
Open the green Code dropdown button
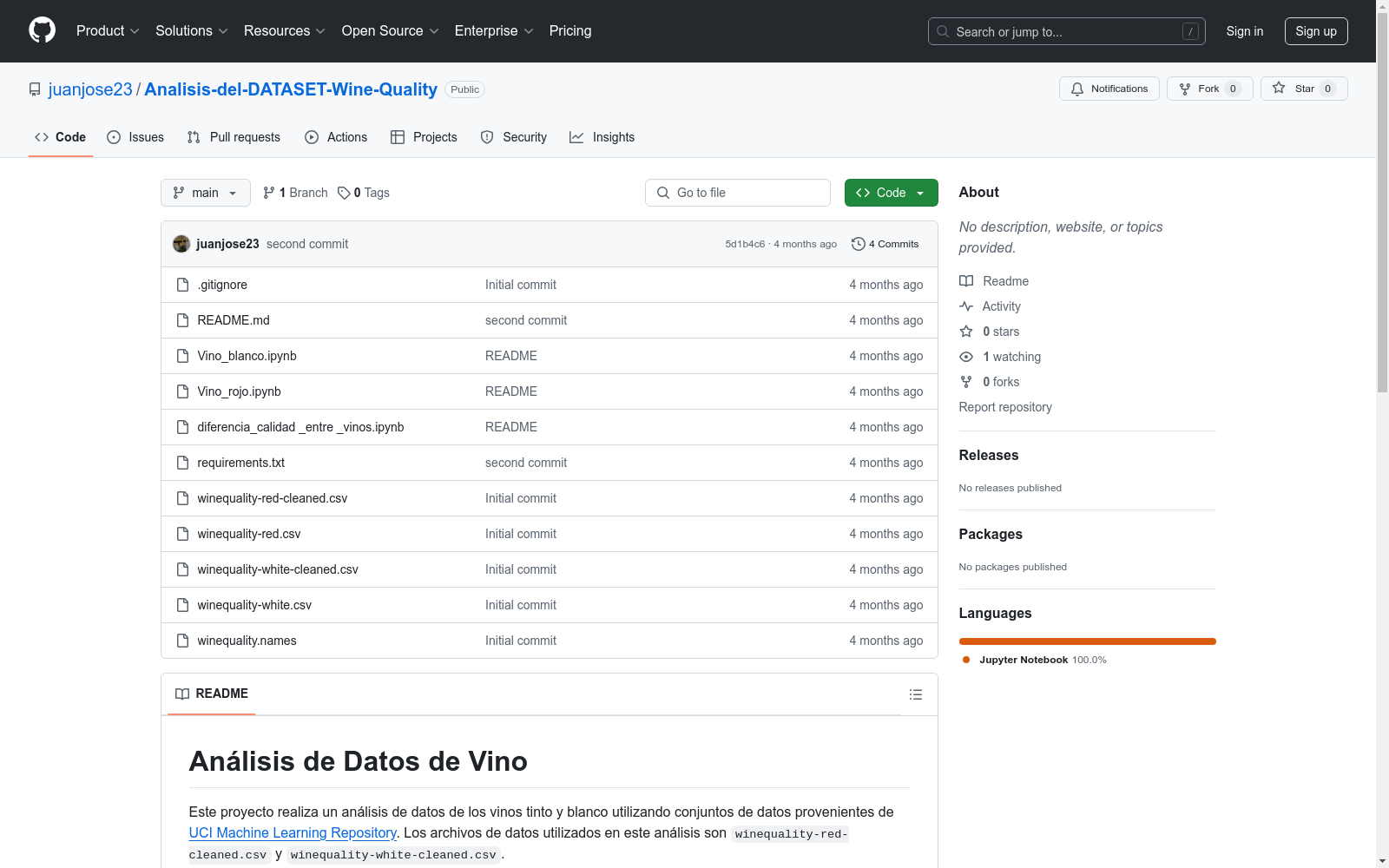point(891,193)
